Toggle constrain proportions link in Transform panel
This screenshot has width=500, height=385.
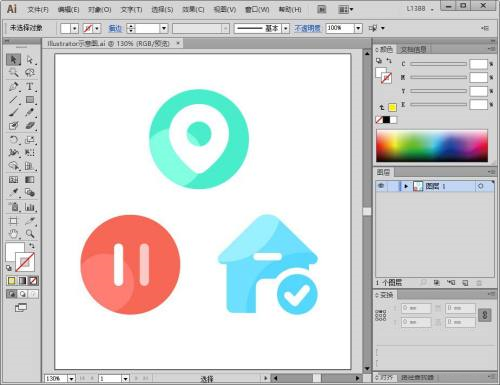485,315
